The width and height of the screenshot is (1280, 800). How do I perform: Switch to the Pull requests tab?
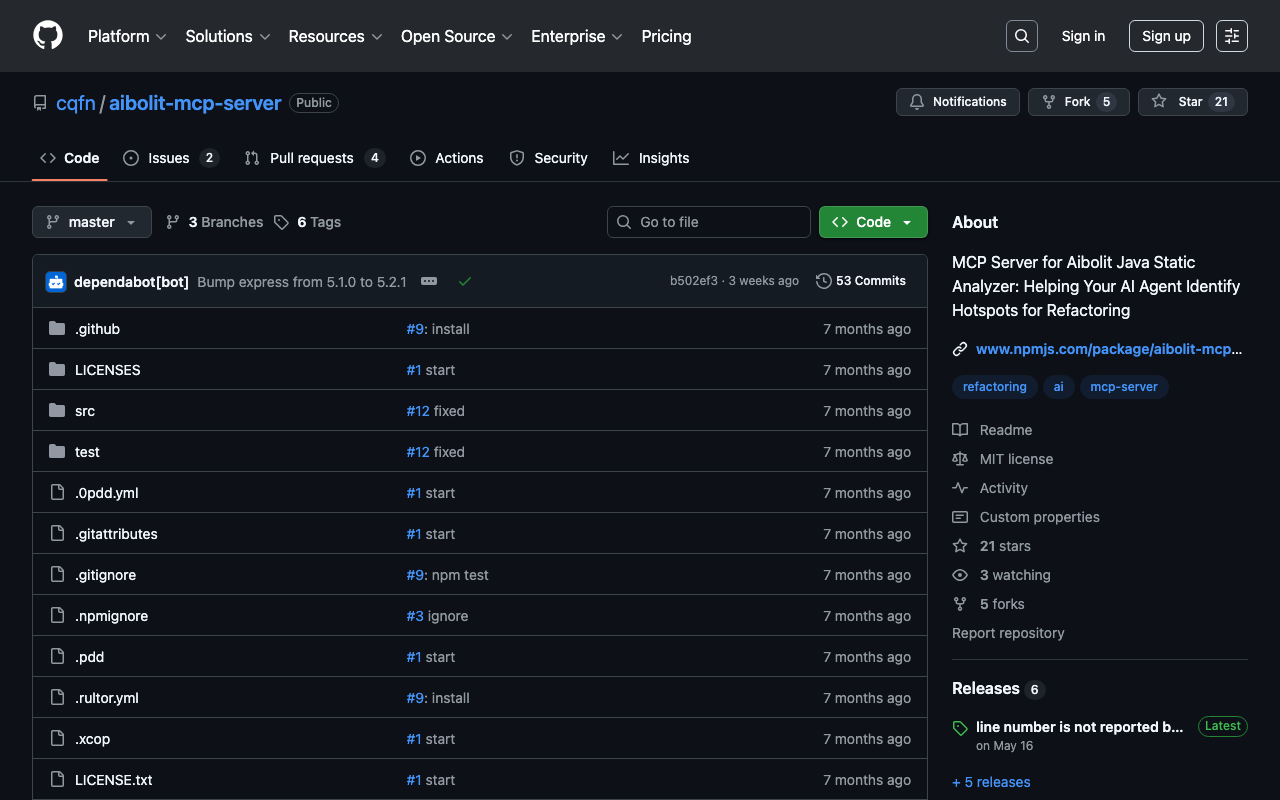pos(312,158)
